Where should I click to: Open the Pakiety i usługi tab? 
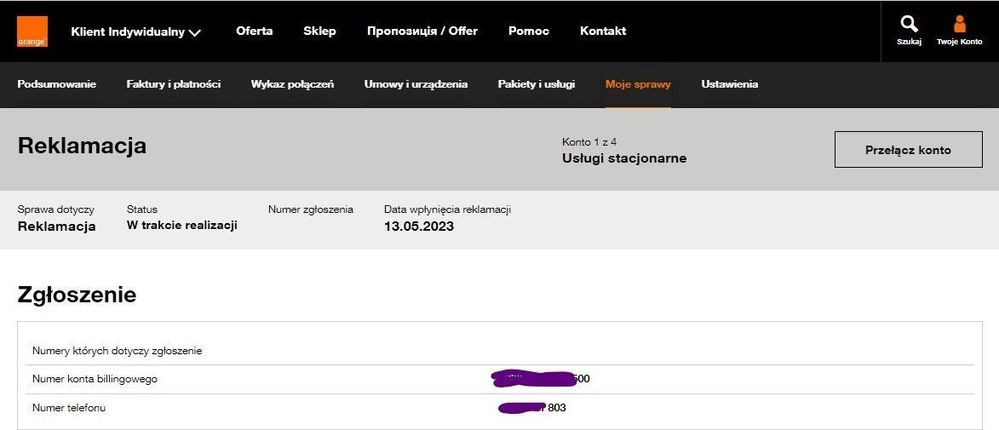[536, 84]
